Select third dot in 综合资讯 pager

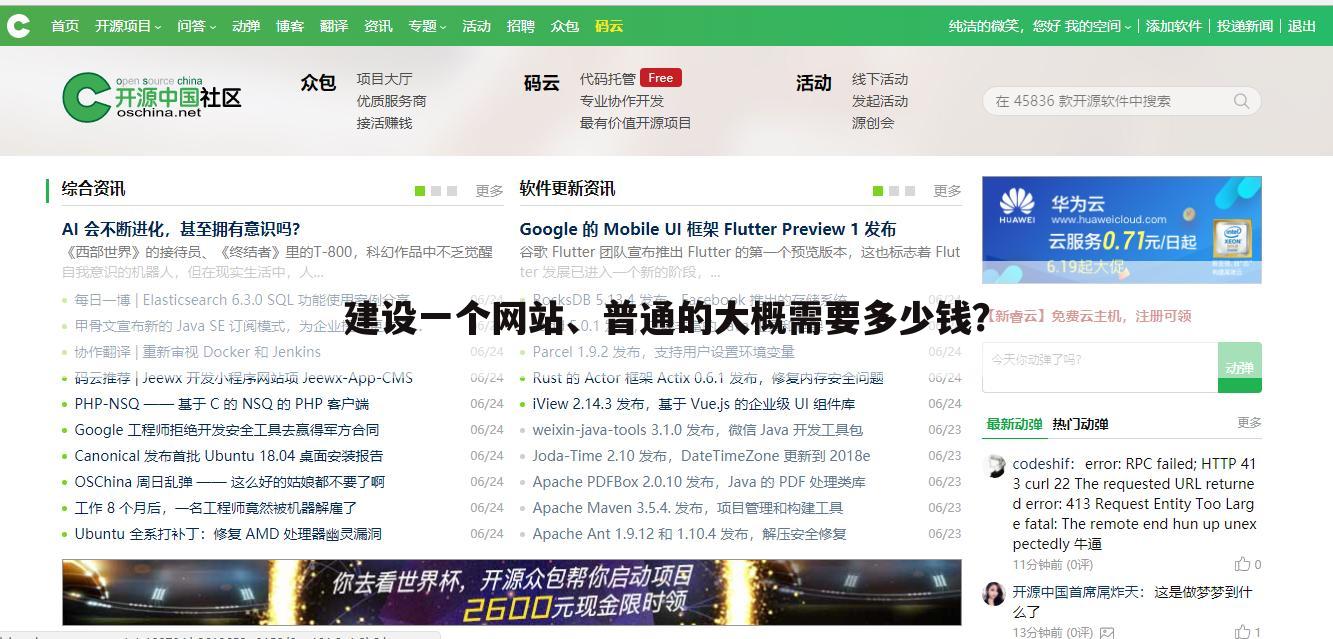452,191
